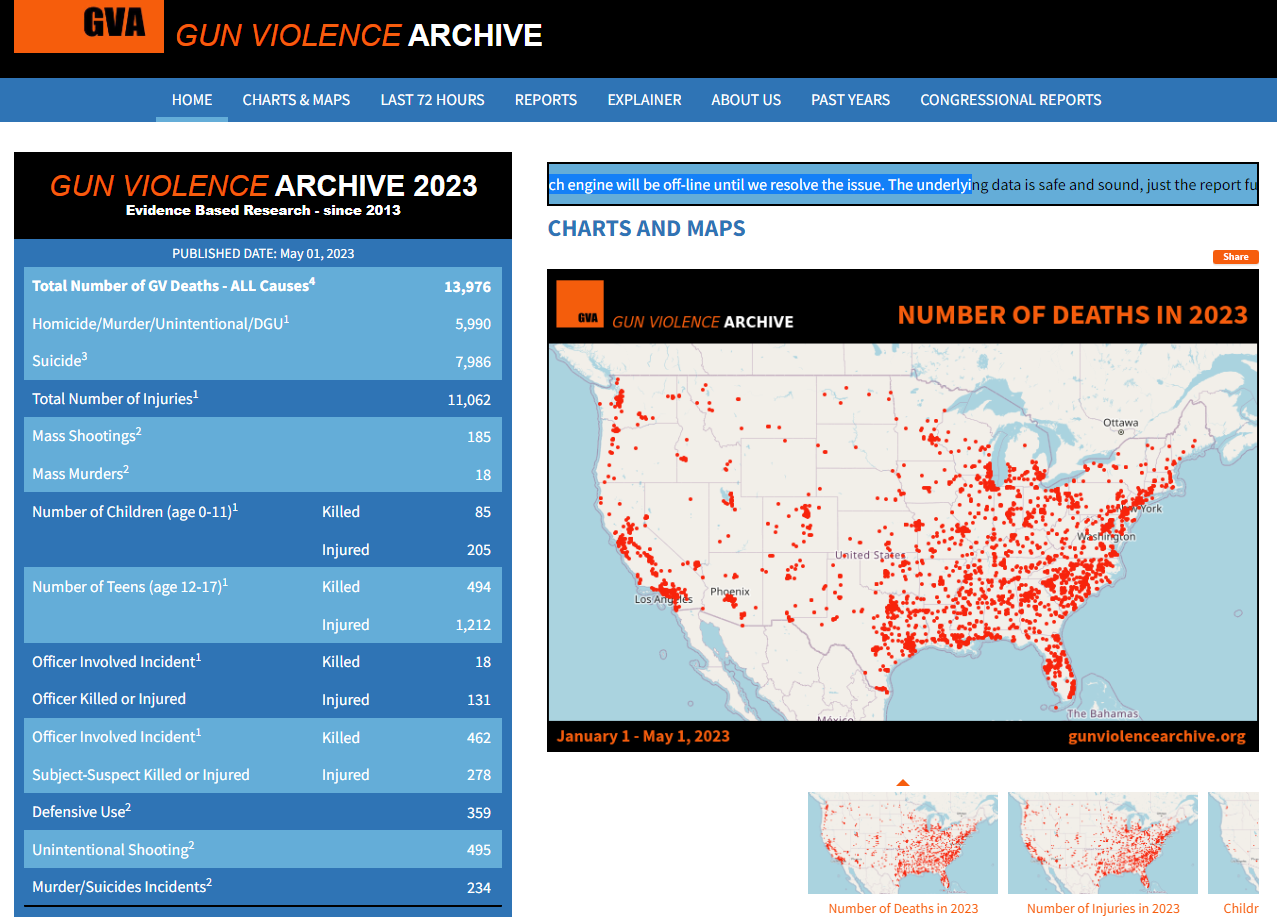This screenshot has width=1277, height=917.
Task: Click the 13,976 total deaths value
Action: [x=467, y=287]
